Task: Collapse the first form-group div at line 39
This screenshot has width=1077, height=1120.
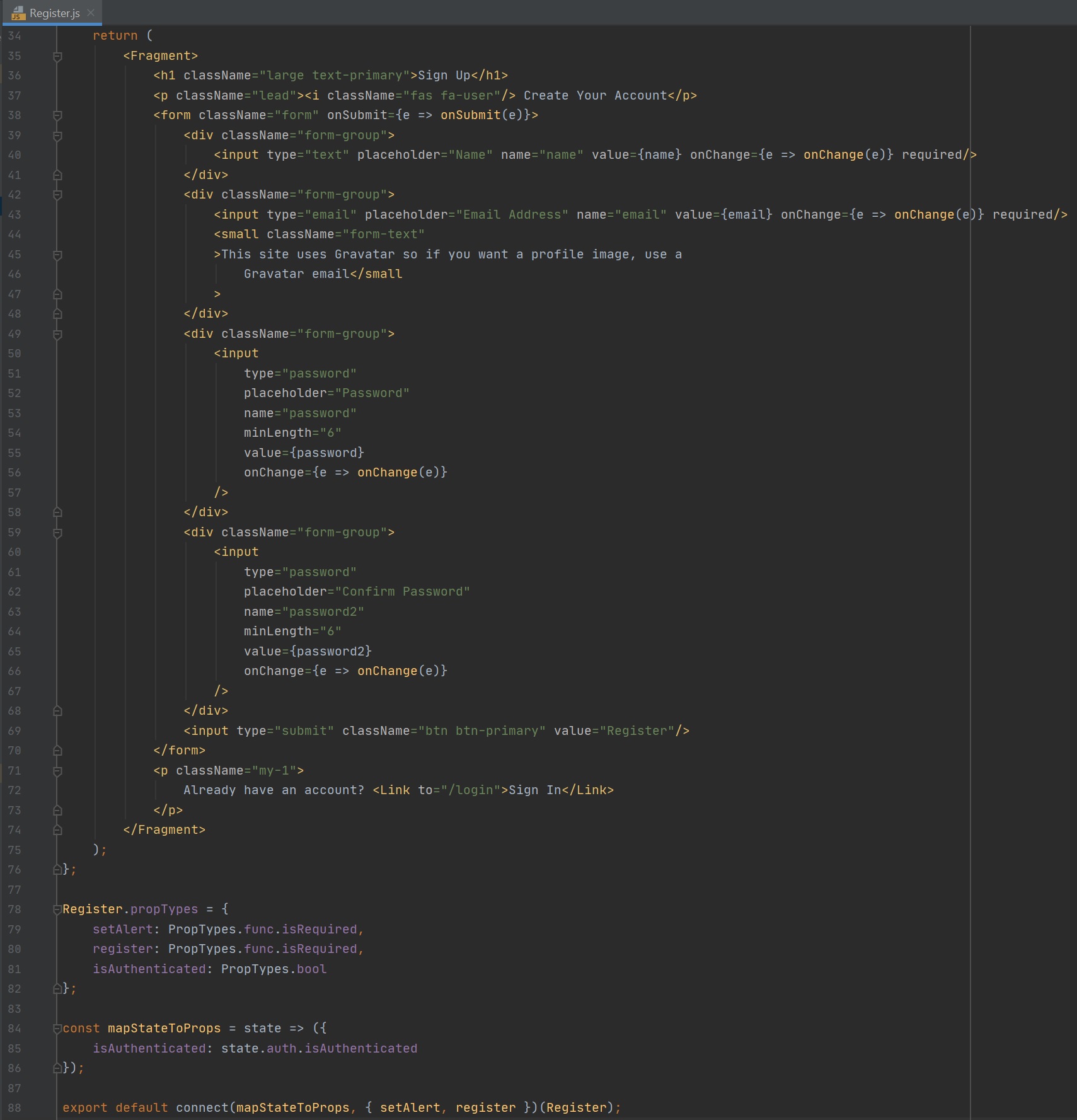Action: point(57,136)
